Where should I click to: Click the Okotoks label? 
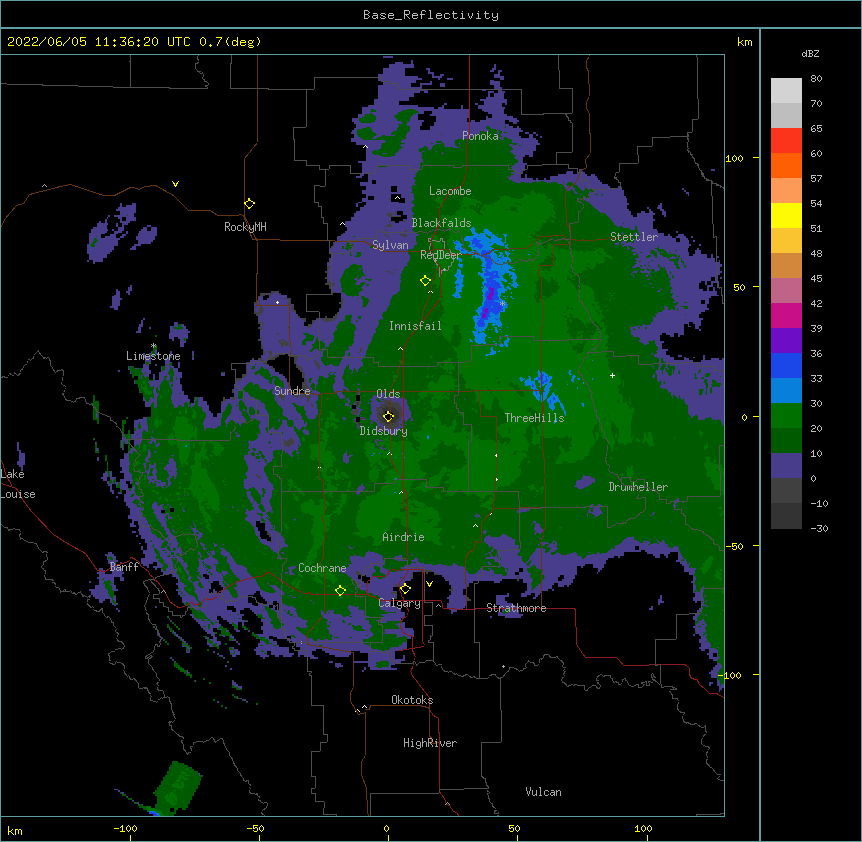tap(412, 700)
